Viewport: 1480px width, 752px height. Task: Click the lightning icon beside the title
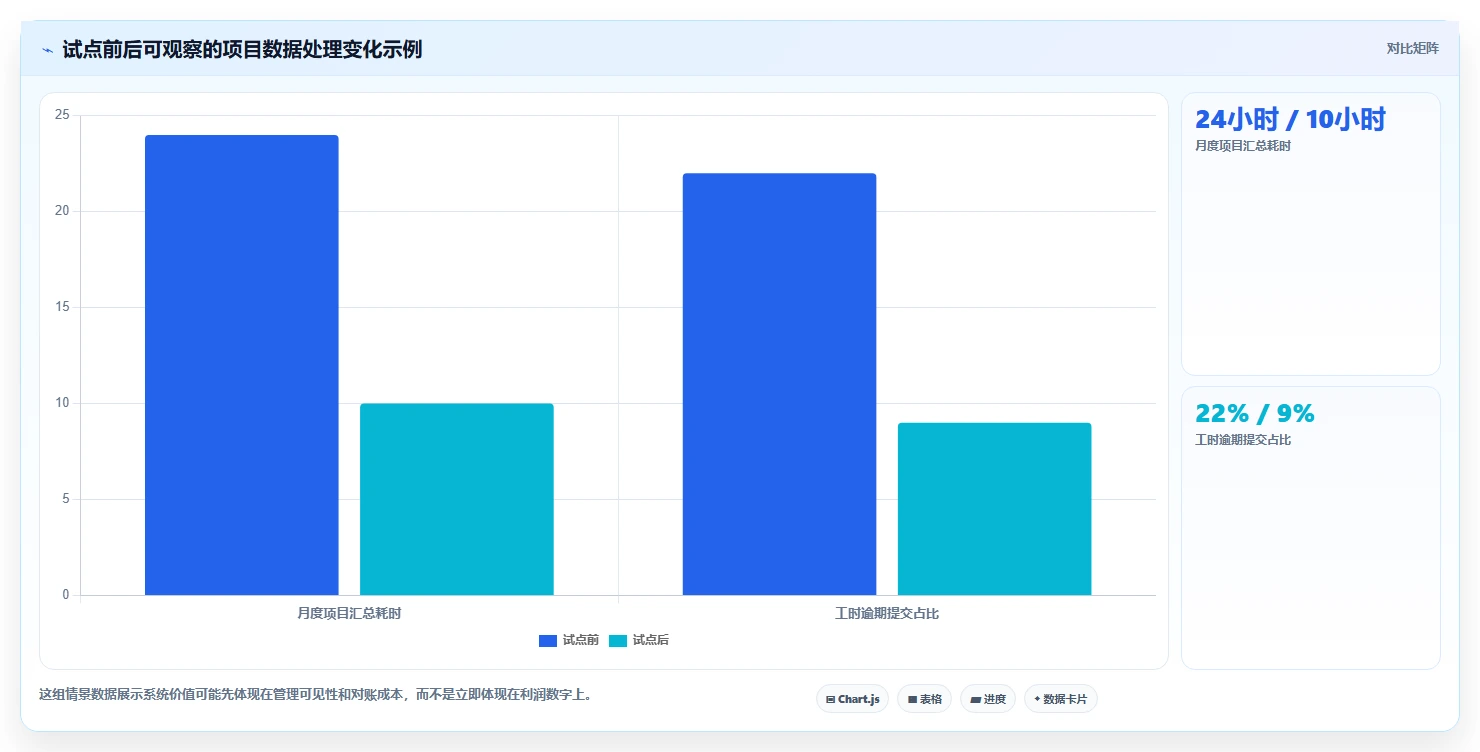tap(48, 50)
